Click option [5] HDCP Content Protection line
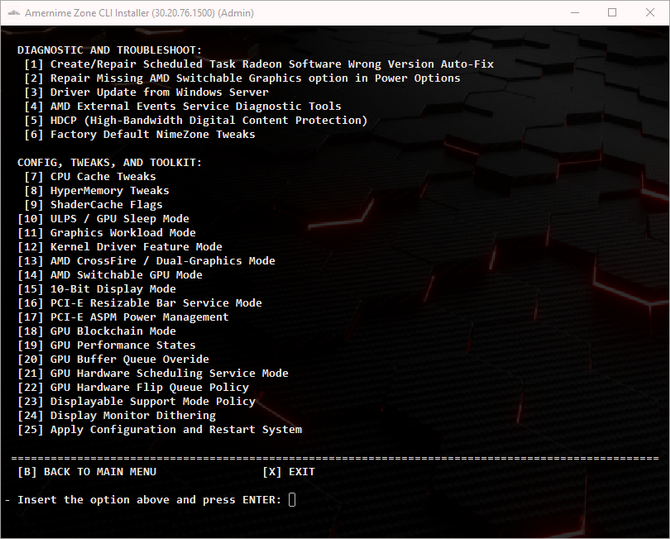 196,121
